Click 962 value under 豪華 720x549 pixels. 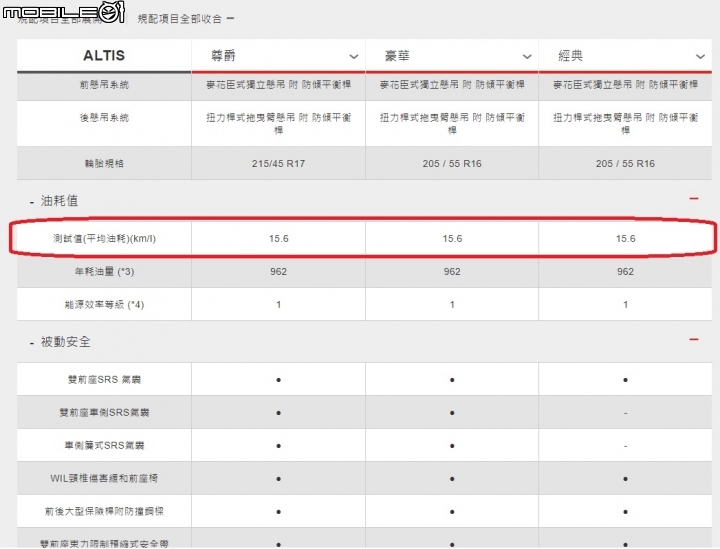452,272
